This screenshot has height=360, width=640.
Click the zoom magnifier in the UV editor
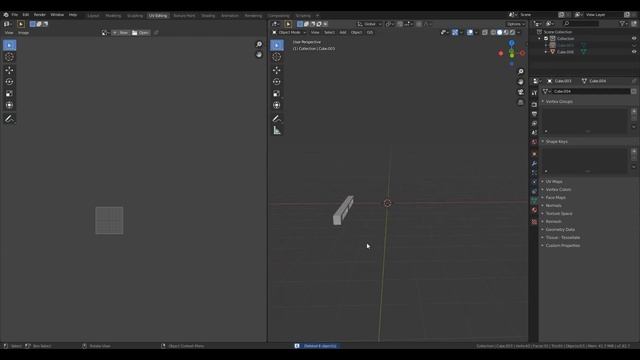click(x=259, y=44)
